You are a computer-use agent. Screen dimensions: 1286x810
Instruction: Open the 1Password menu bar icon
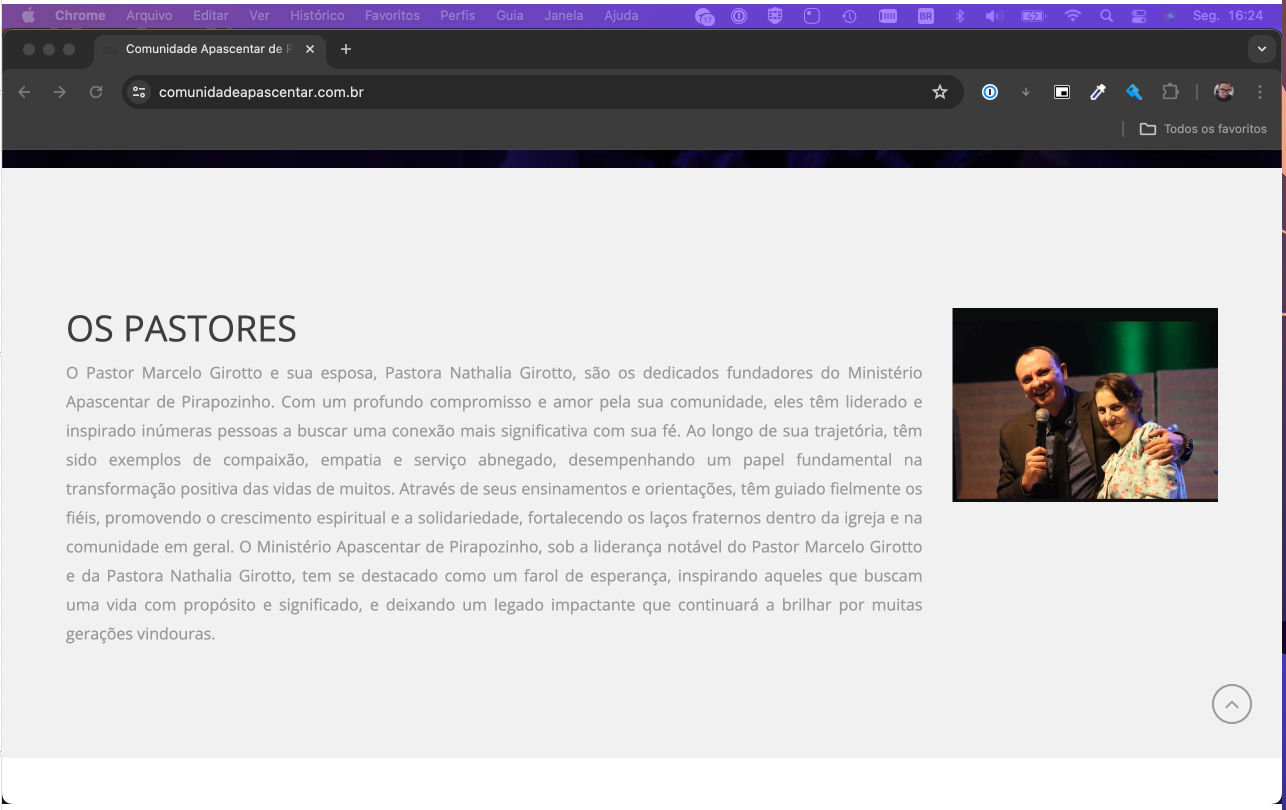[739, 15]
